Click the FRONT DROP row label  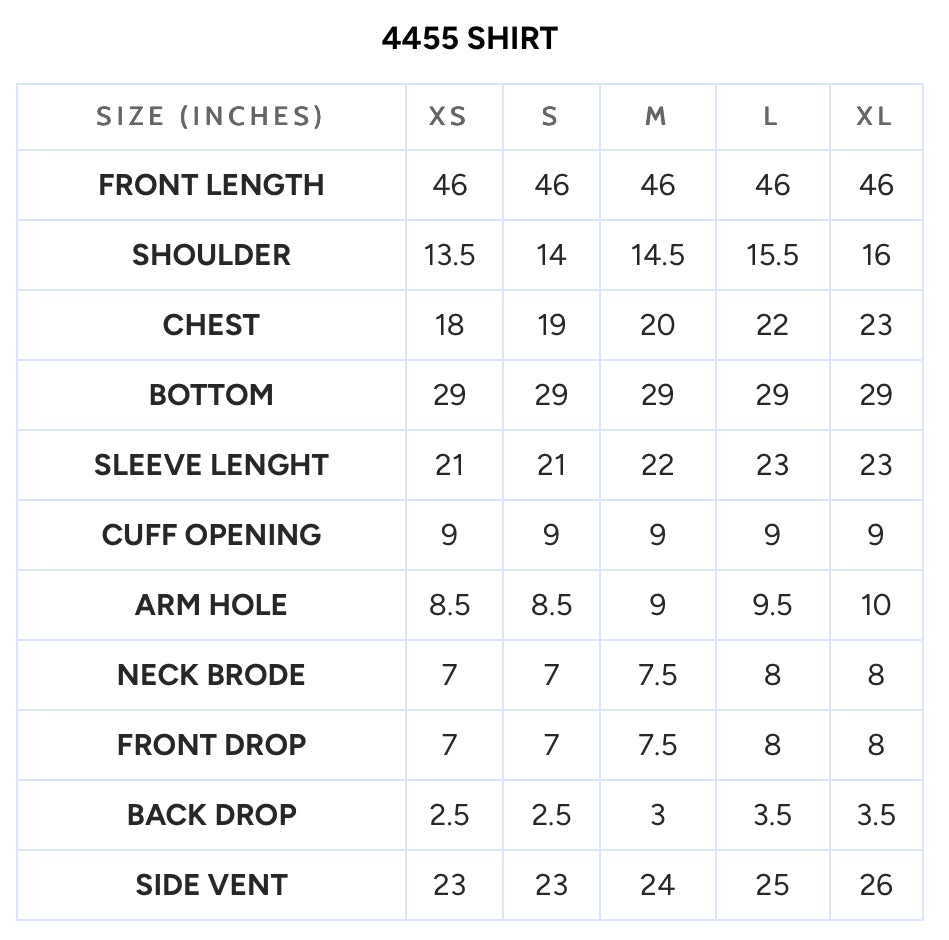click(x=211, y=744)
